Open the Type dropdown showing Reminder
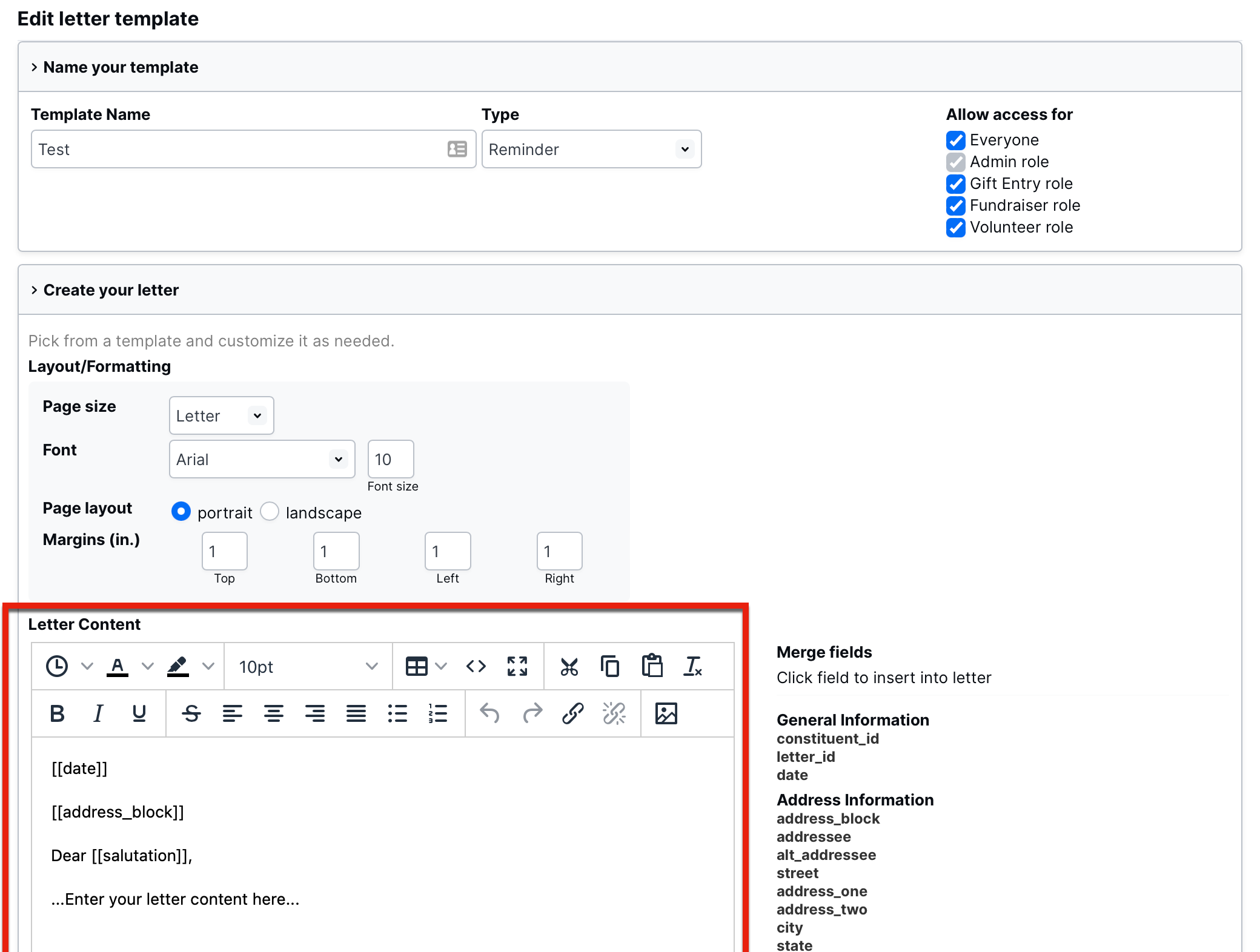This screenshot has height=952, width=1260. (591, 150)
